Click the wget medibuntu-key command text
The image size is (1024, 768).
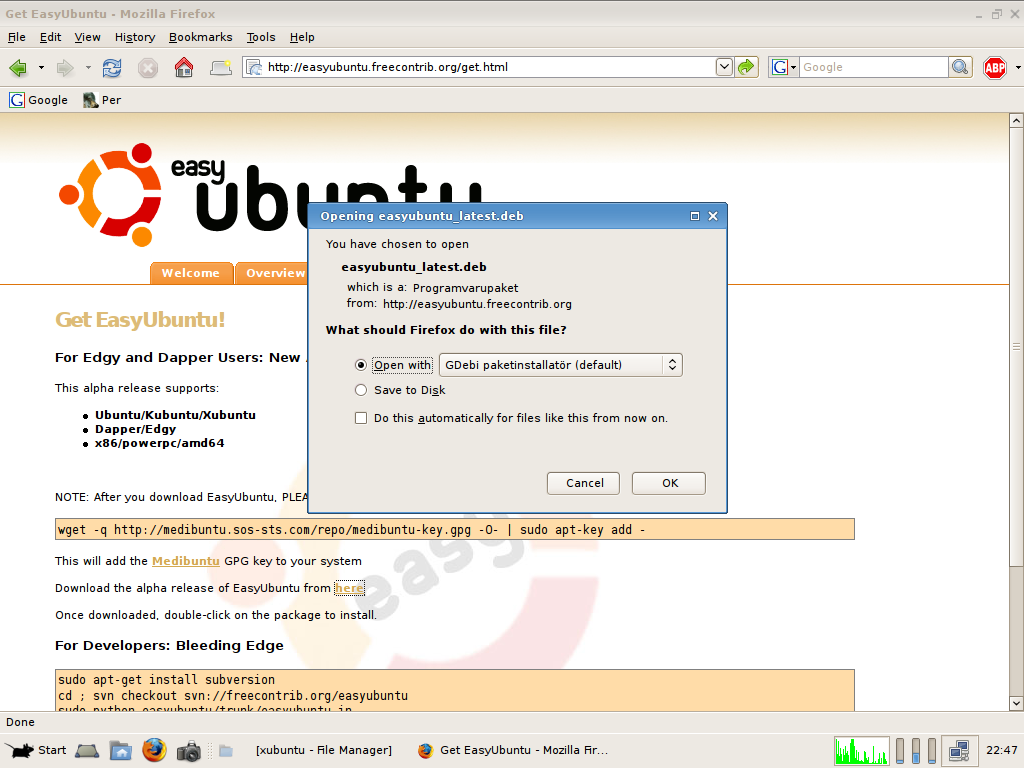click(x=351, y=530)
